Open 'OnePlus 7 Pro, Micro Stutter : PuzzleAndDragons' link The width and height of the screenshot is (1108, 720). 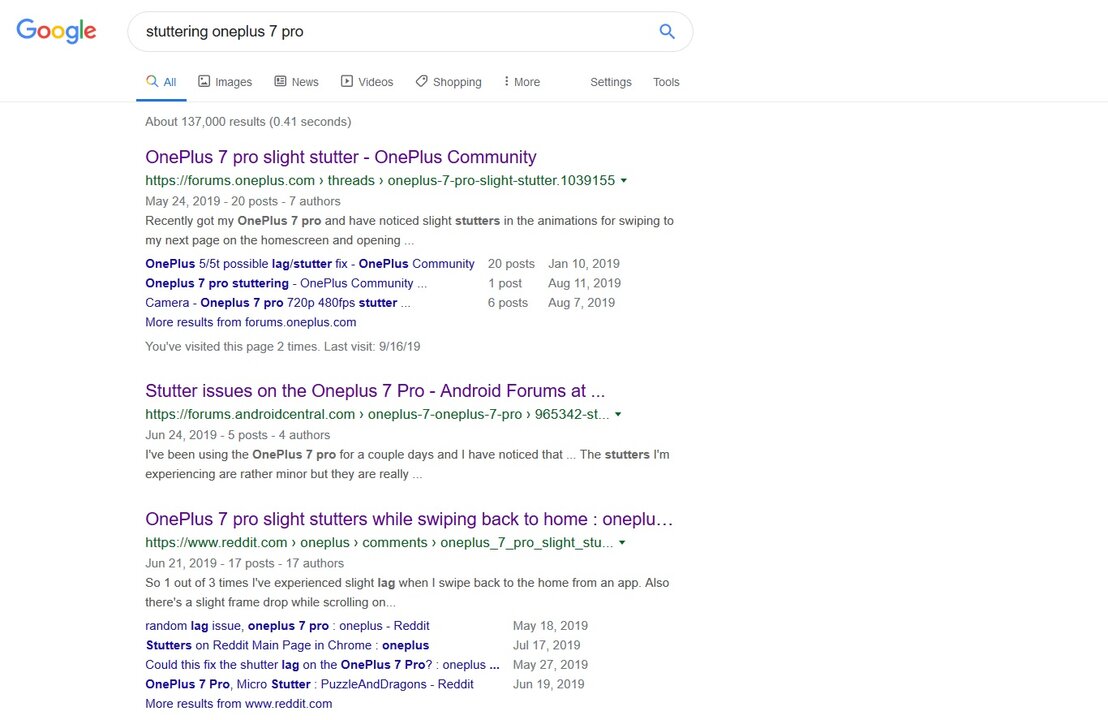309,684
